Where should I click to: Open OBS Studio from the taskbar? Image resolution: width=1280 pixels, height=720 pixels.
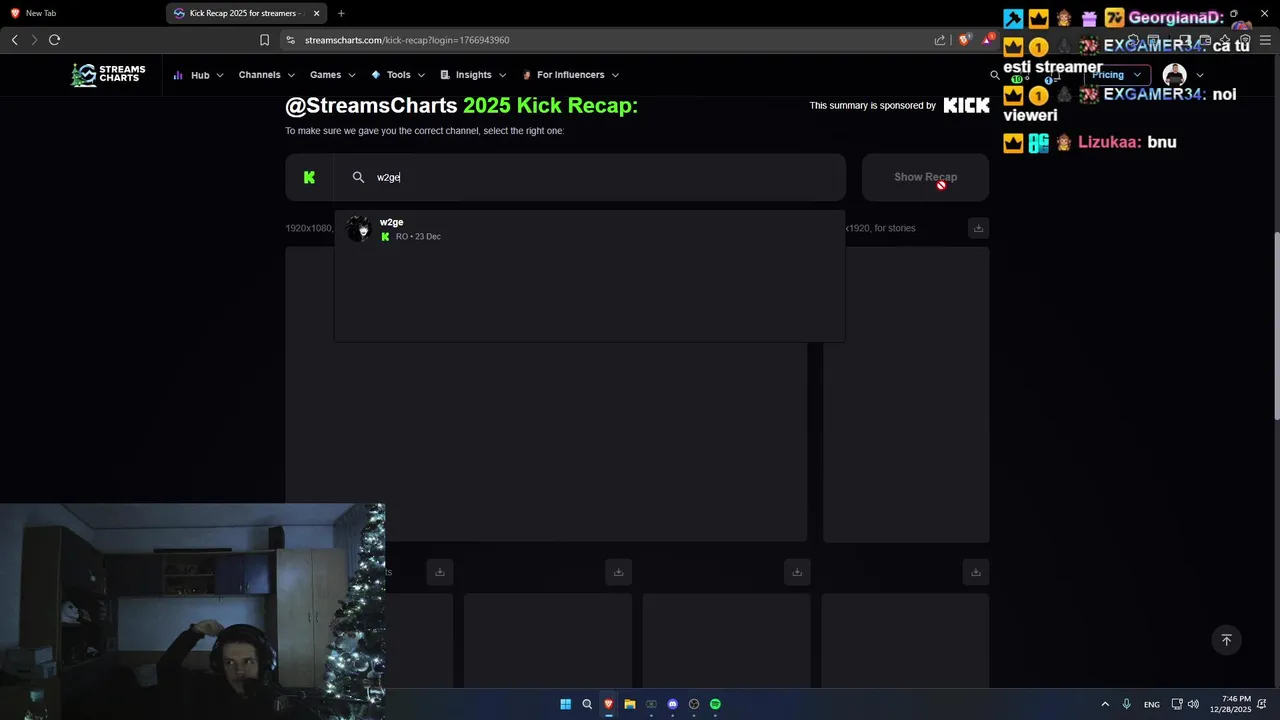(x=694, y=704)
